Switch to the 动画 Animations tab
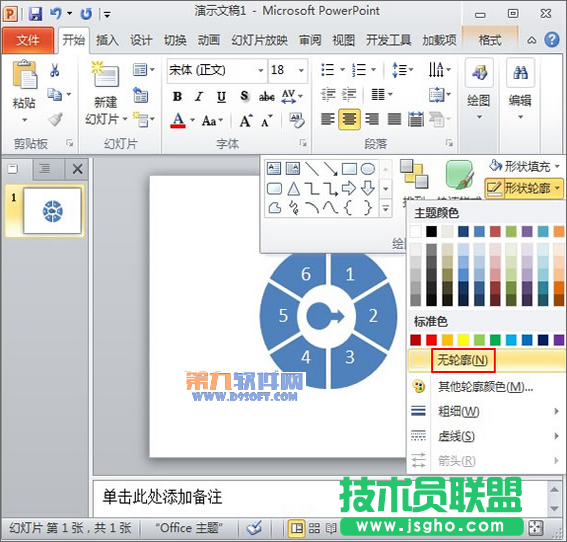 pyautogui.click(x=209, y=40)
